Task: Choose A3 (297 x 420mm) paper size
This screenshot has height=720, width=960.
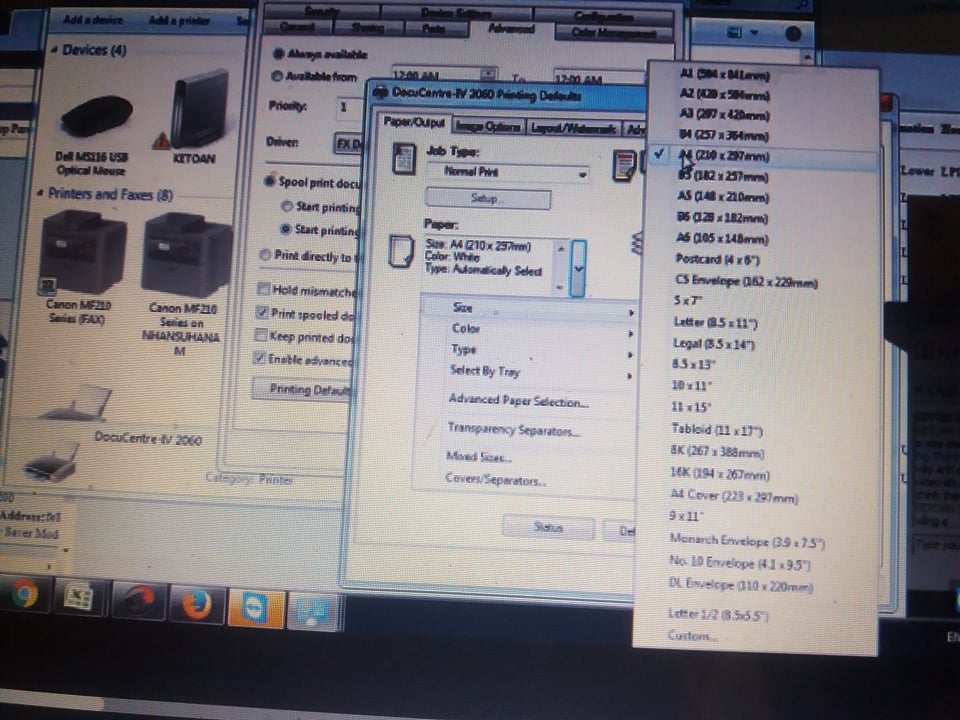Action: coord(724,115)
